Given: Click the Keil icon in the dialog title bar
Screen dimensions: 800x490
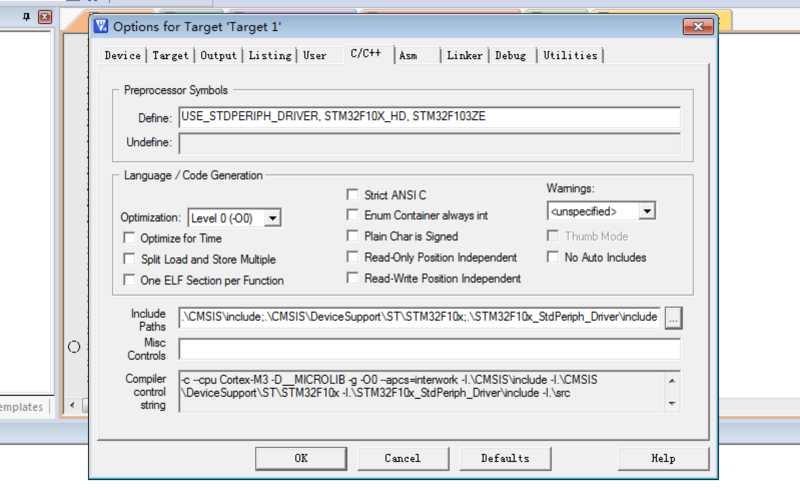Looking at the screenshot, I should [101, 26].
